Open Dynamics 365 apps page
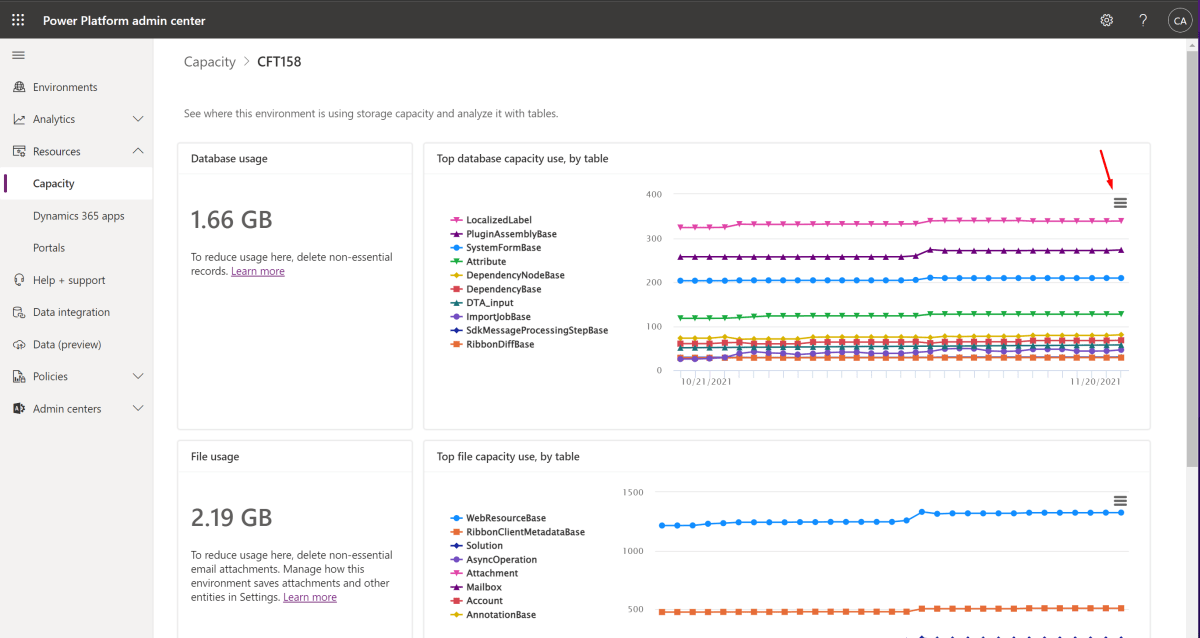1200x638 pixels. 77,216
